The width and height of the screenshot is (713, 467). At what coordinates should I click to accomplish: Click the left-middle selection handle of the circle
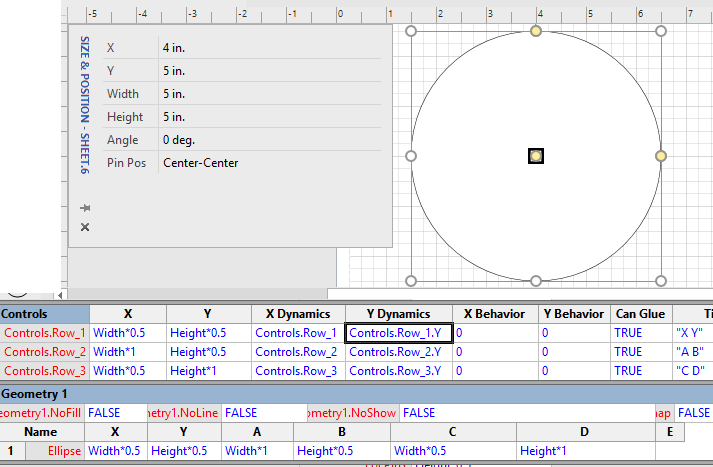click(x=411, y=156)
